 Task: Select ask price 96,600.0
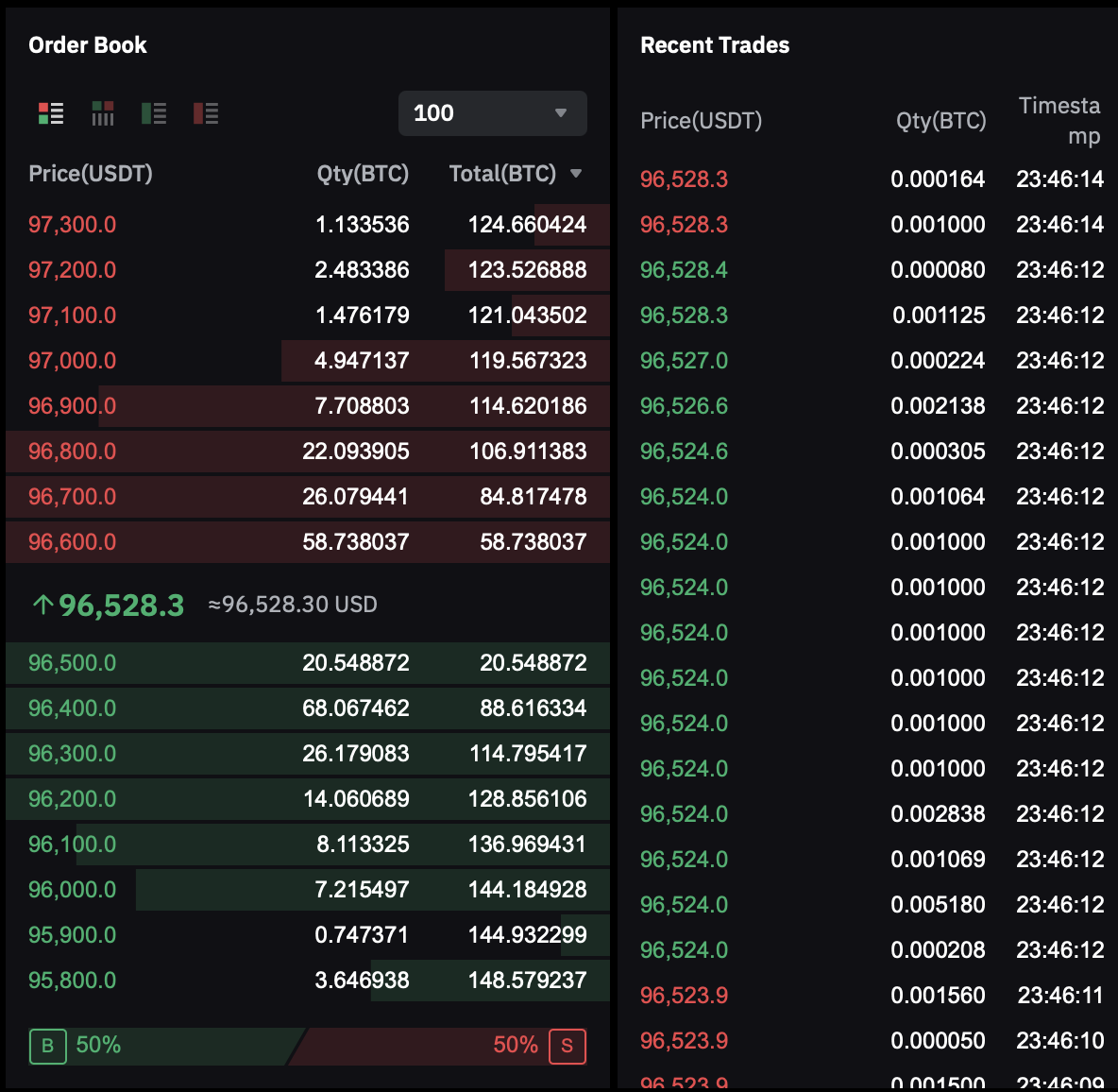[x=72, y=542]
